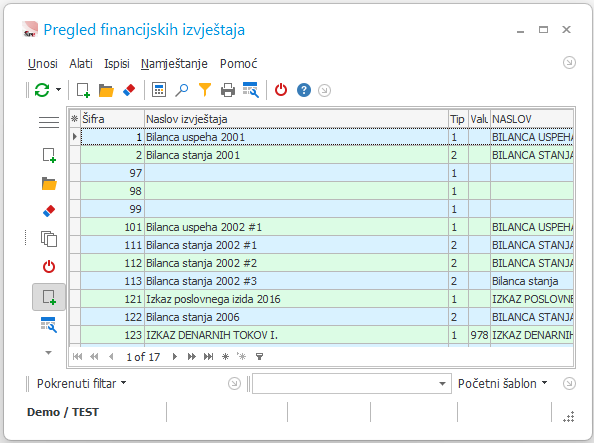
Task: Click the new record icon in top toolbar
Action: click(83, 90)
